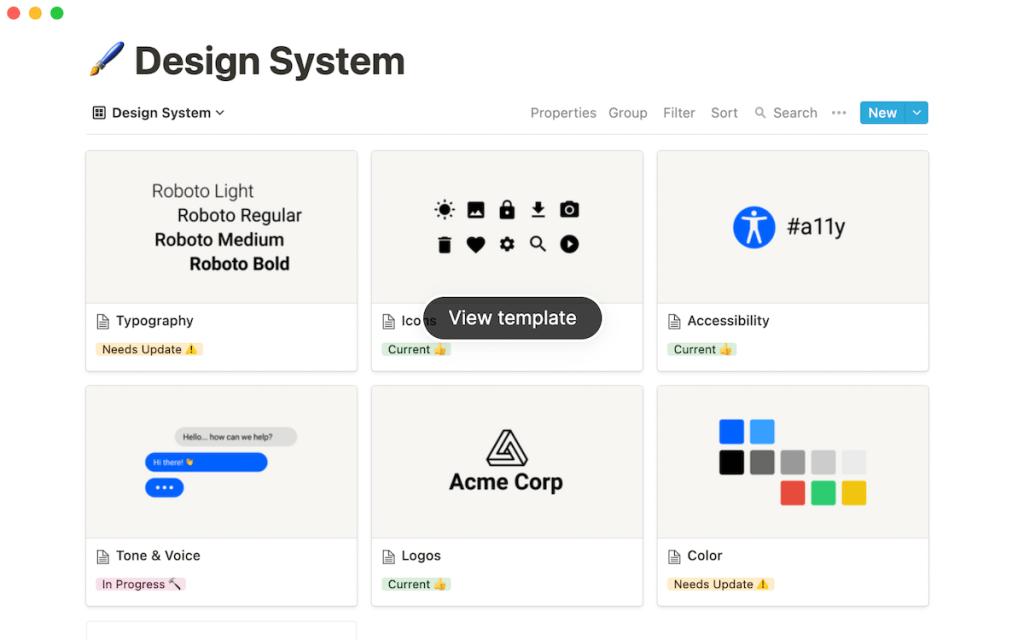Select the black color swatch
1024x640 pixels.
(731, 462)
